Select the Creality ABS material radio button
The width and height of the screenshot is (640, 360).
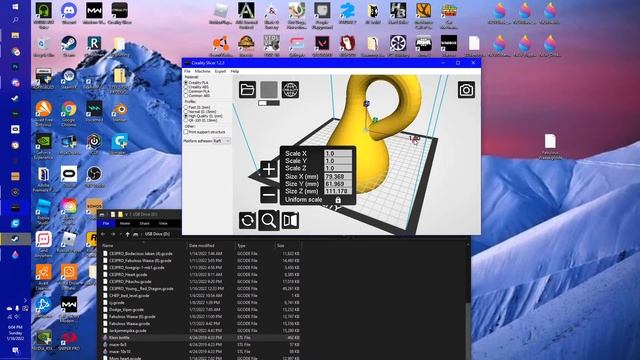[x=186, y=87]
